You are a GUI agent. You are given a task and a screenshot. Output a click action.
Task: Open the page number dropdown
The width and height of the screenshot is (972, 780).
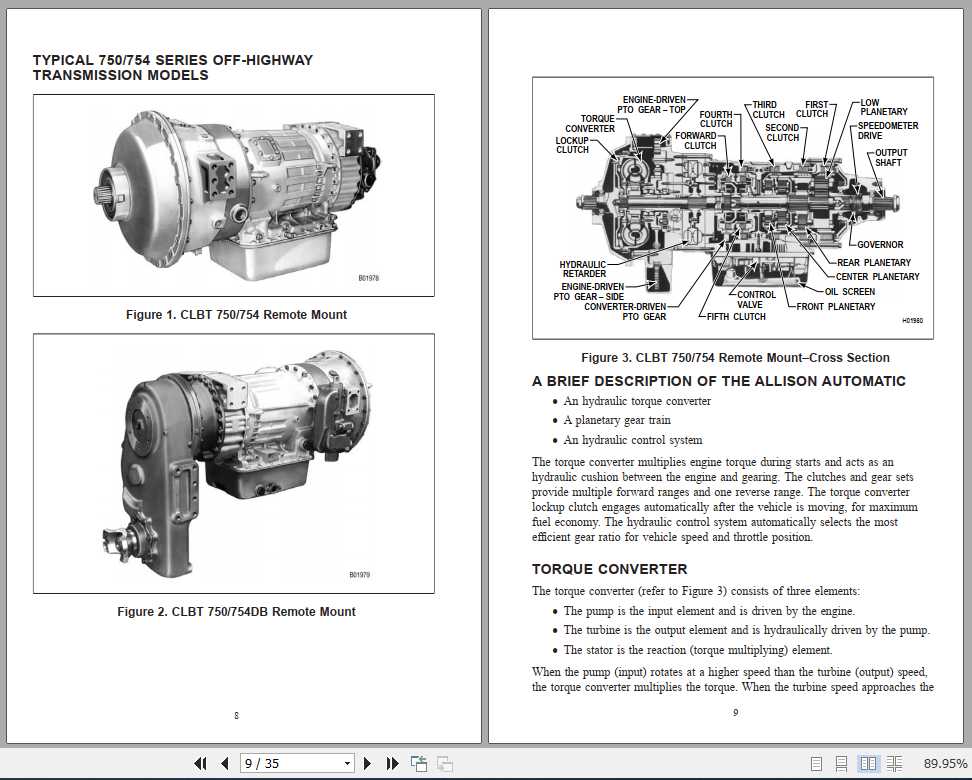point(347,763)
